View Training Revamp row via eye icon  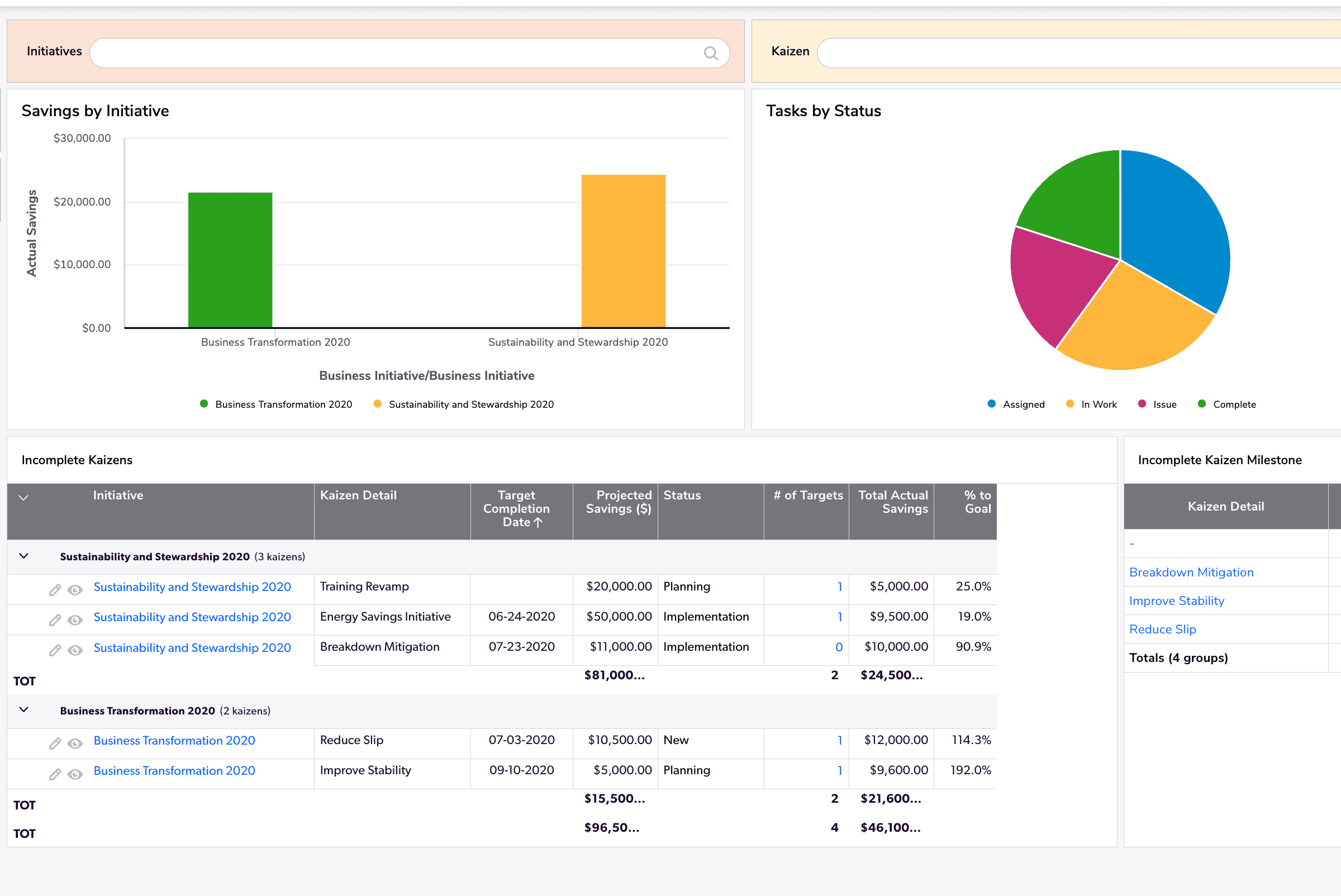[x=75, y=590]
